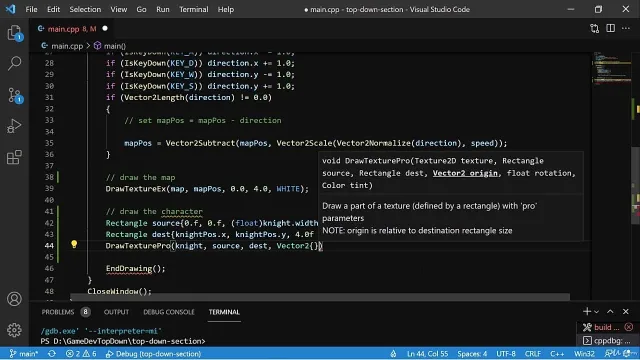This screenshot has width=640, height=360.
Task: Switch to the Terminal tab
Action: (x=224, y=312)
